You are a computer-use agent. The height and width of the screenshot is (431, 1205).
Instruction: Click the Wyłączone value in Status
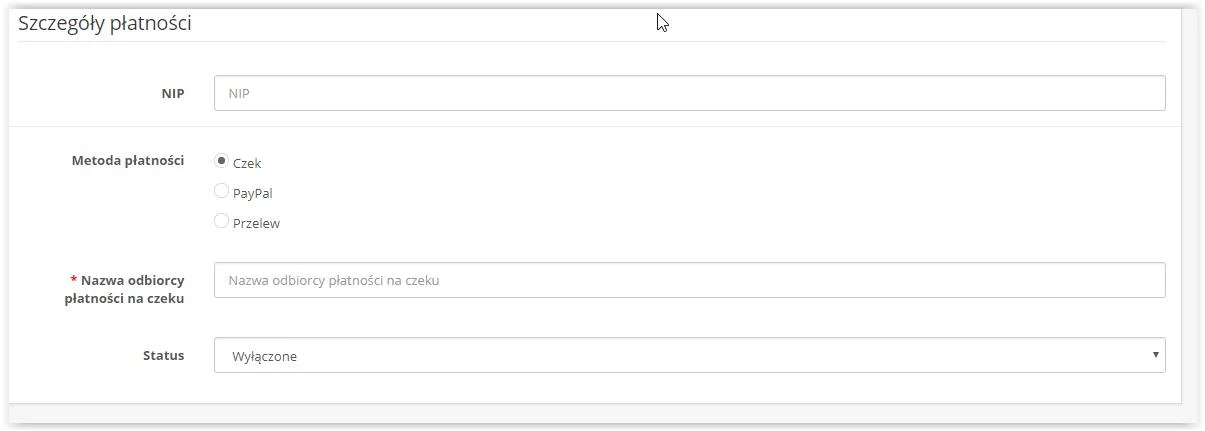click(263, 356)
